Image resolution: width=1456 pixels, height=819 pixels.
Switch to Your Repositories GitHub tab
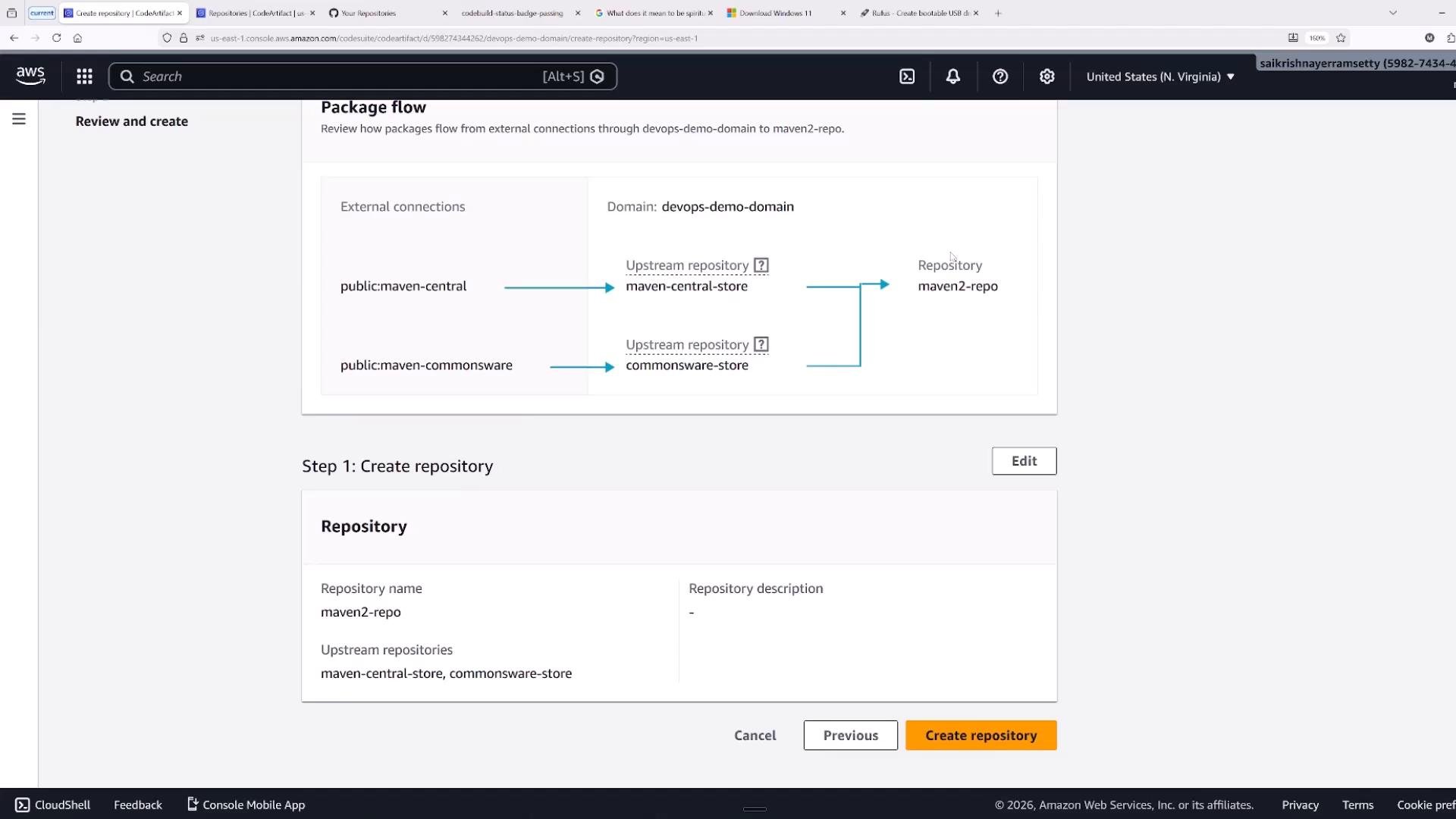[389, 13]
